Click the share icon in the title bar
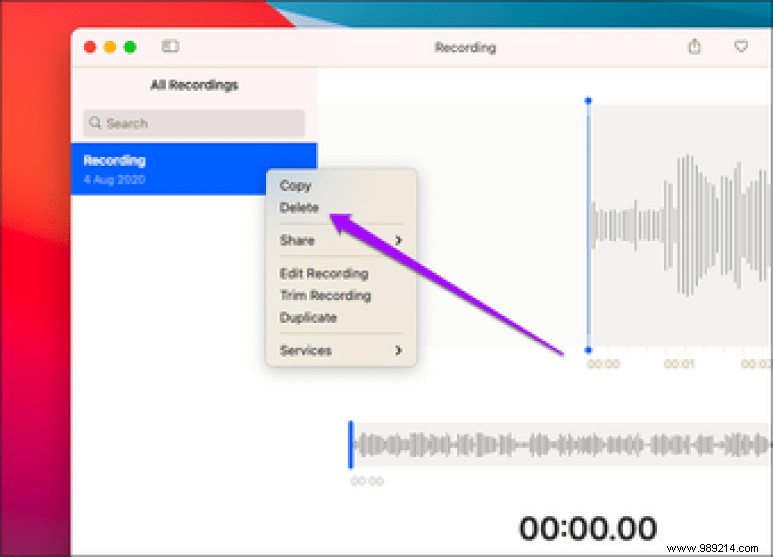This screenshot has width=773, height=557. (x=694, y=46)
